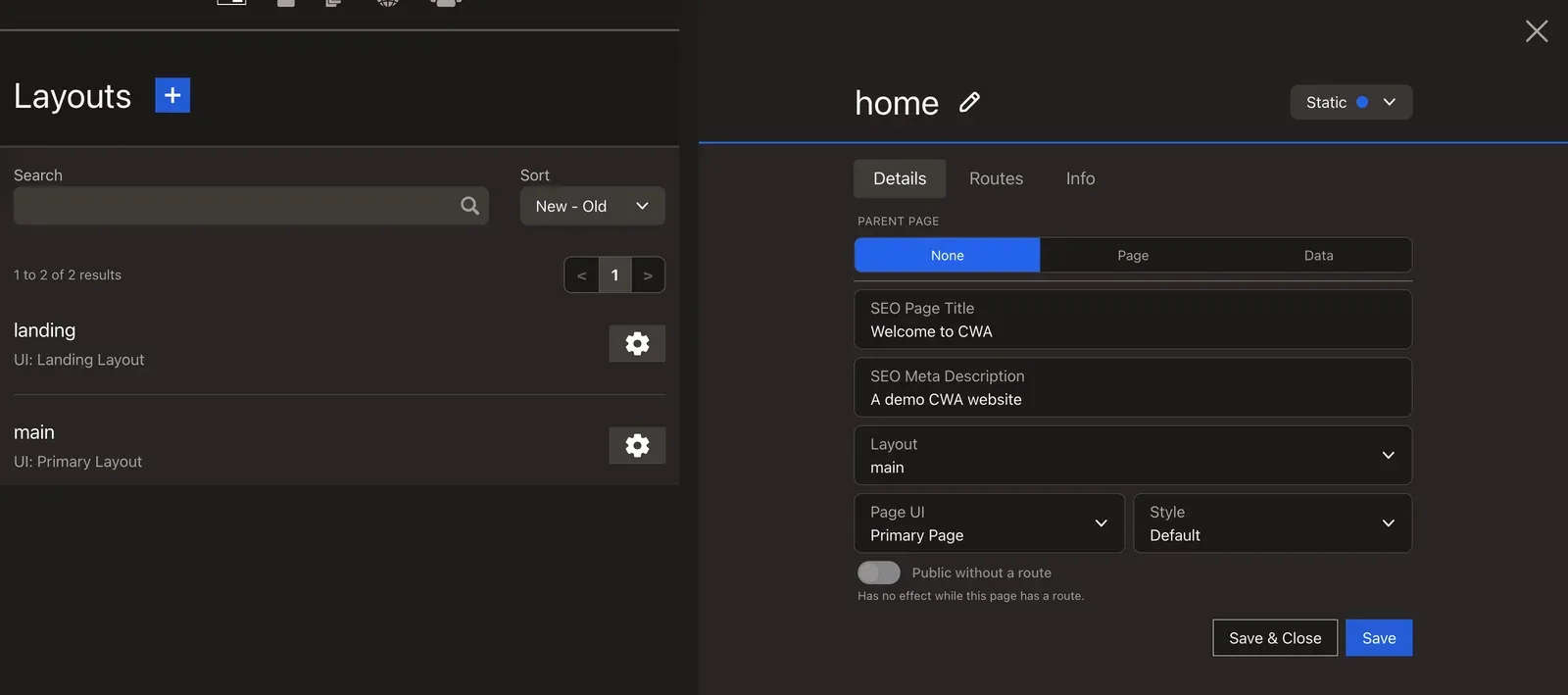Click the 'UI: Primary Layout' text

[77, 462]
